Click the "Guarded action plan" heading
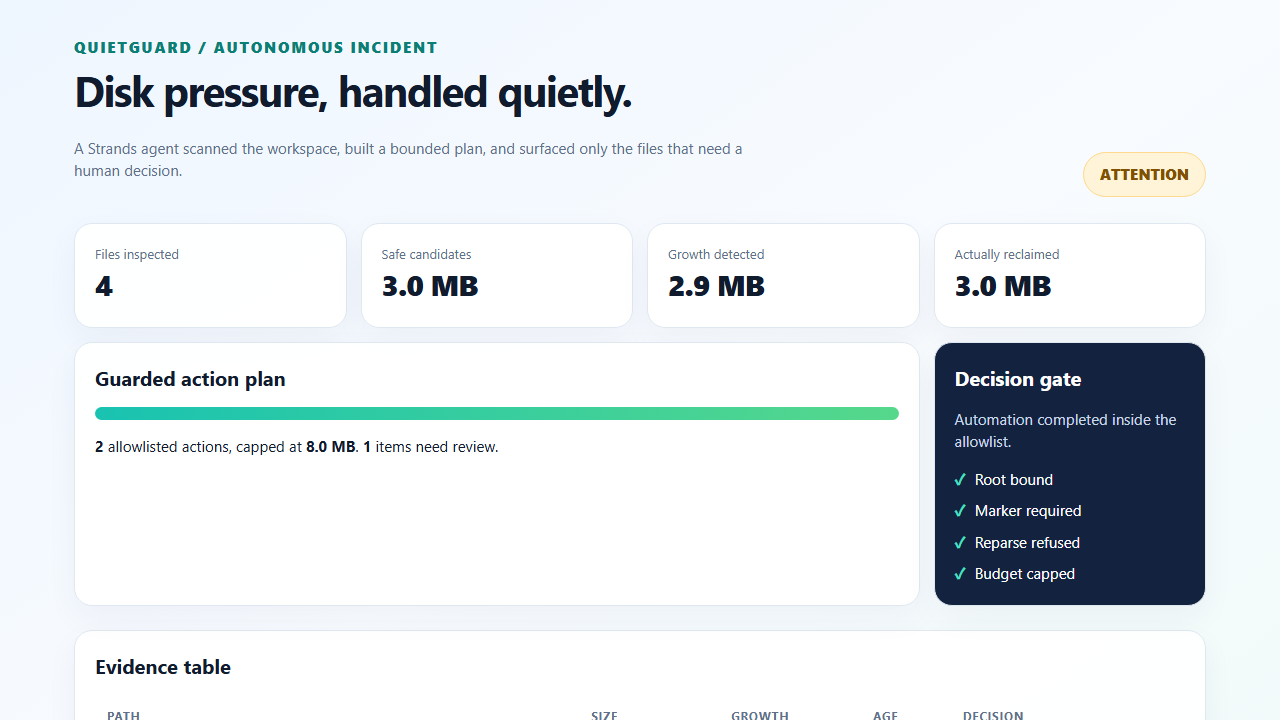 pos(190,380)
